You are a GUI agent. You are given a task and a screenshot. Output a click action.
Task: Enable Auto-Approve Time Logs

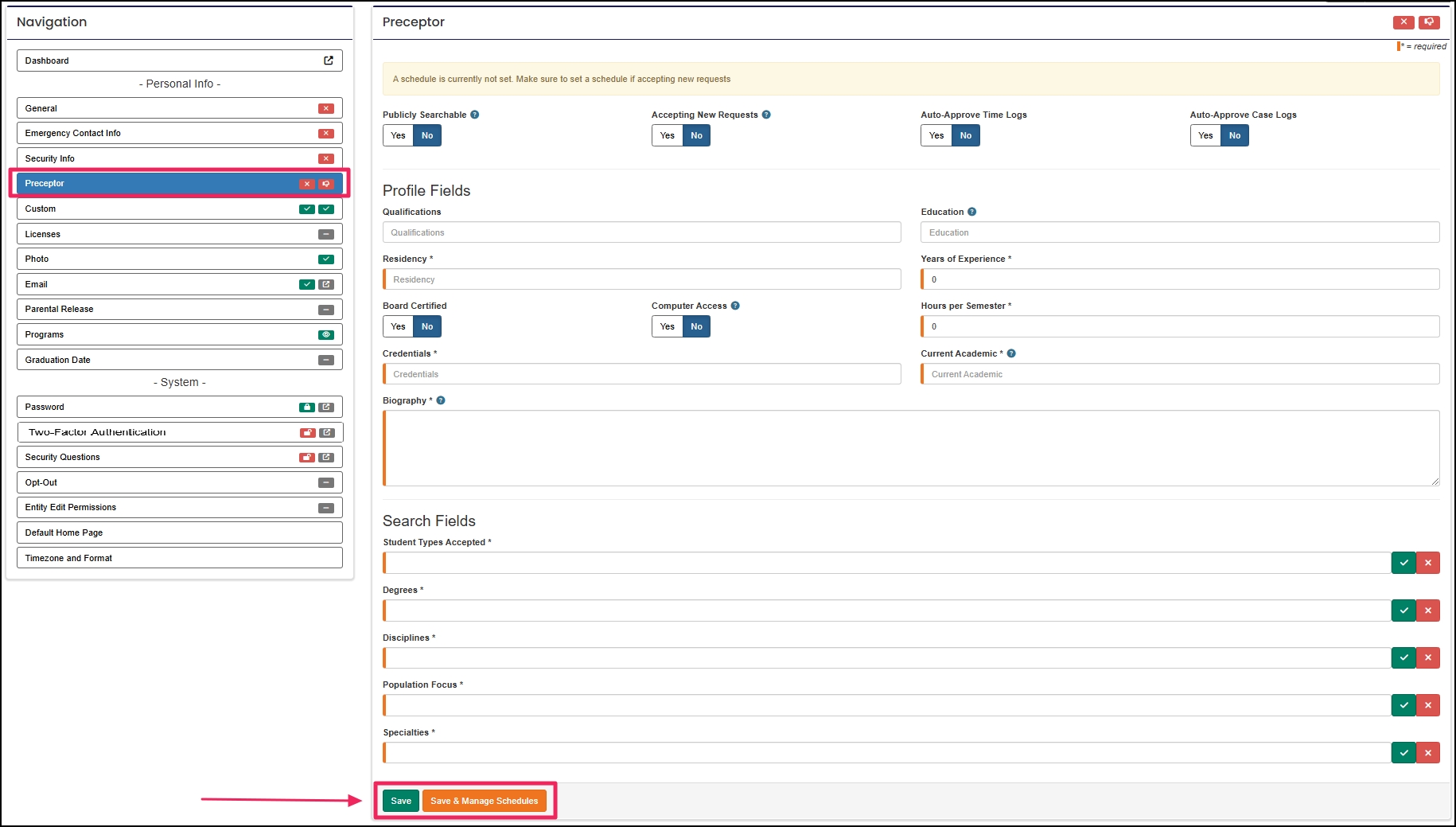coord(935,135)
